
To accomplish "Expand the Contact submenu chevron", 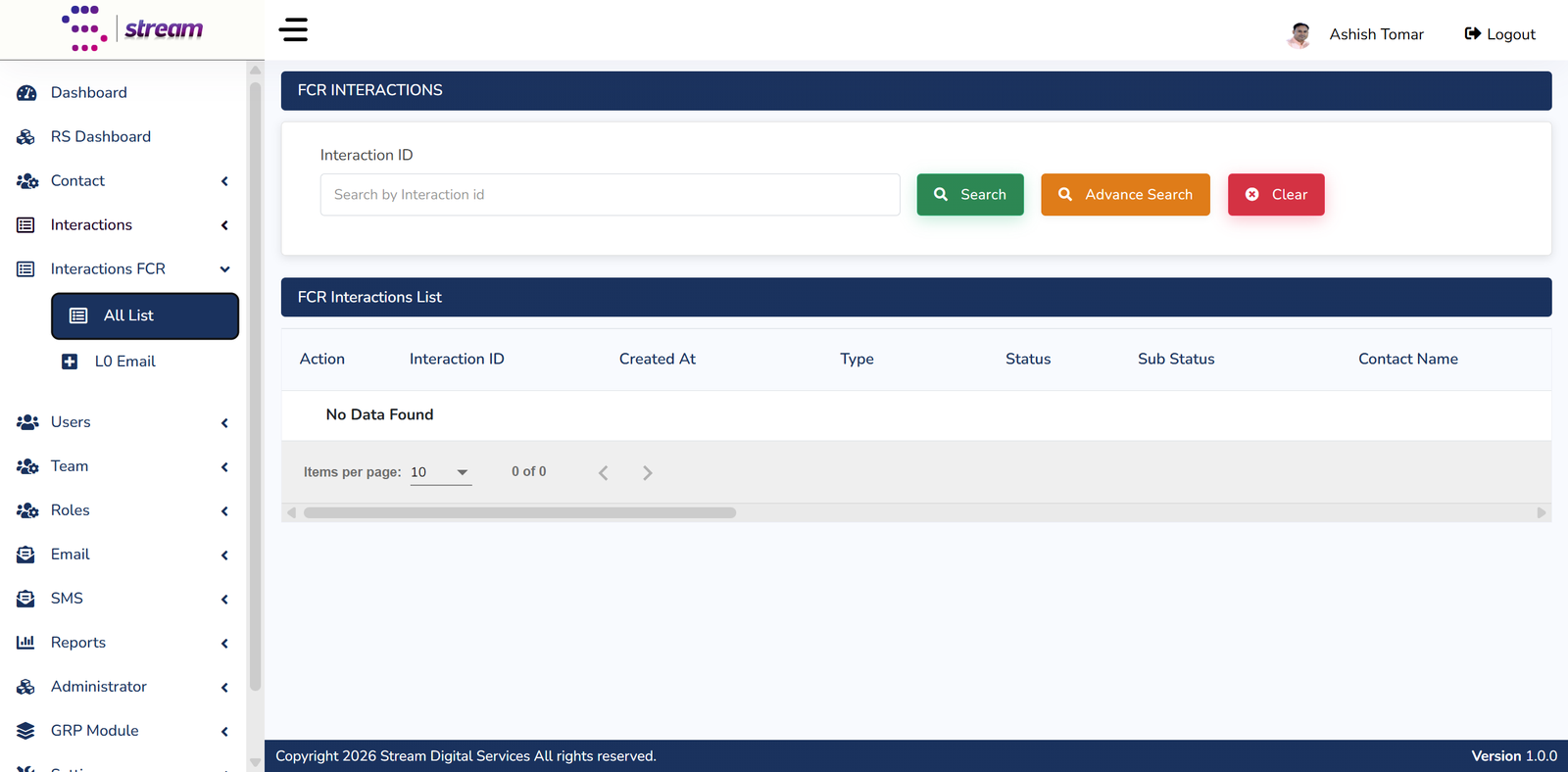I will click(224, 181).
